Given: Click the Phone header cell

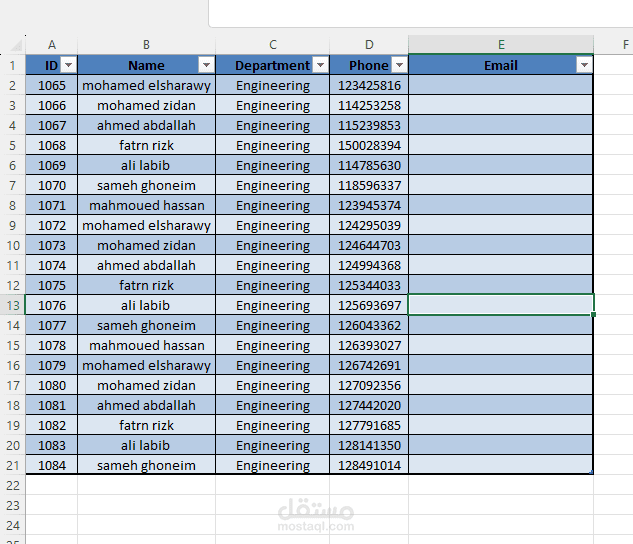Looking at the screenshot, I should [369, 65].
